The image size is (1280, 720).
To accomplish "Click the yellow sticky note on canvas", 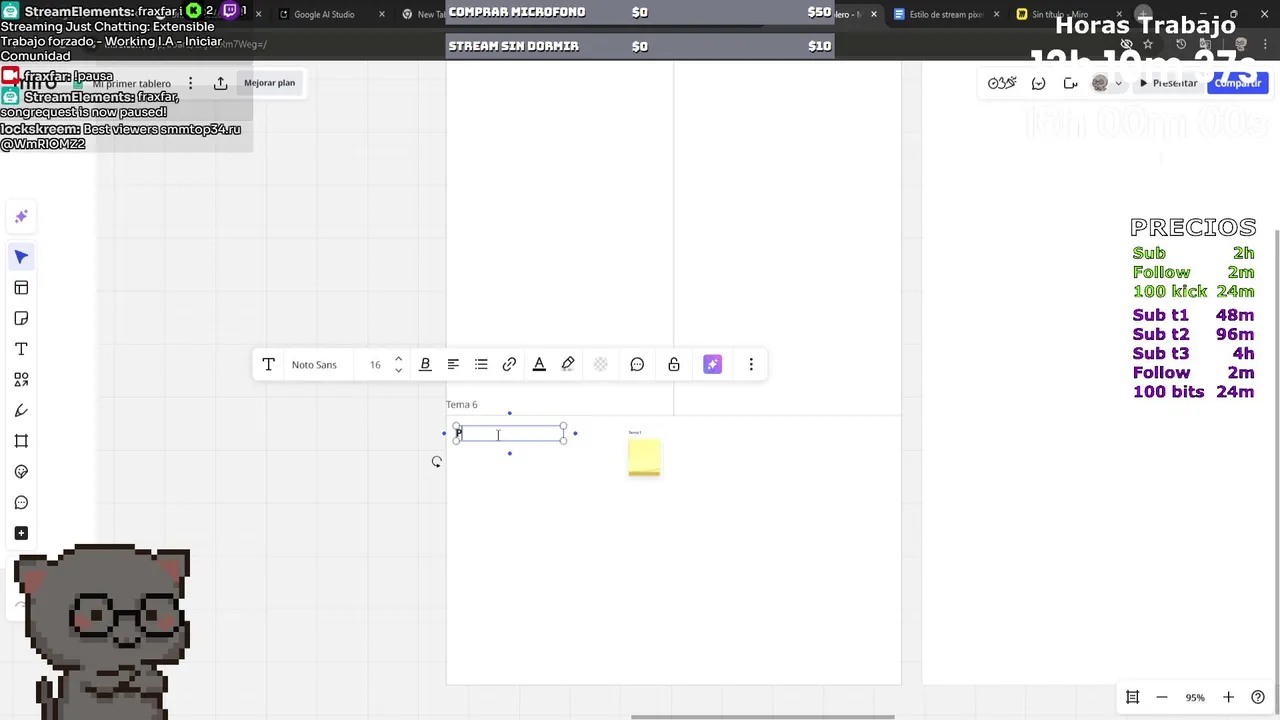I will pyautogui.click(x=644, y=457).
